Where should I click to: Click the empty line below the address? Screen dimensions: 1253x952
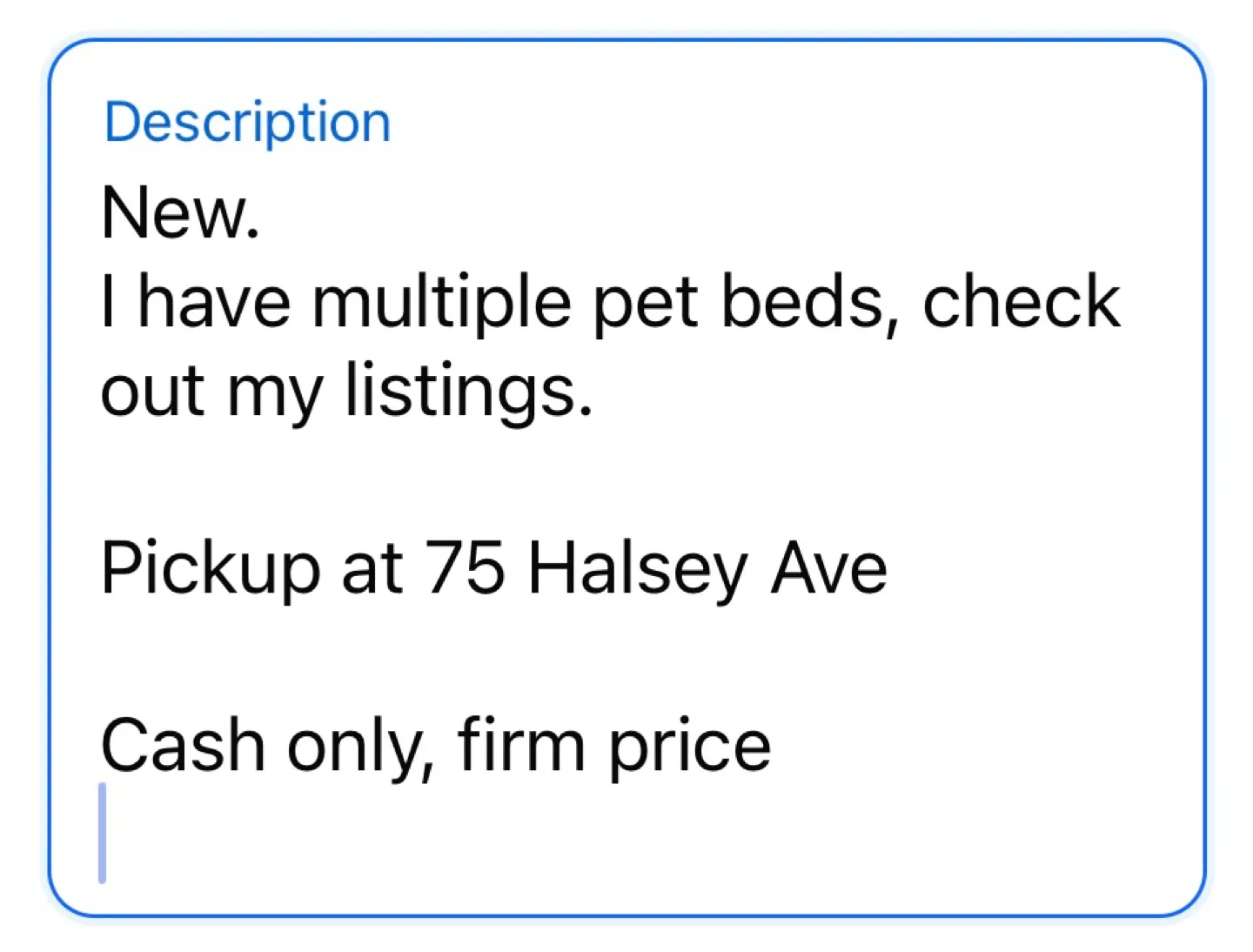point(435,657)
